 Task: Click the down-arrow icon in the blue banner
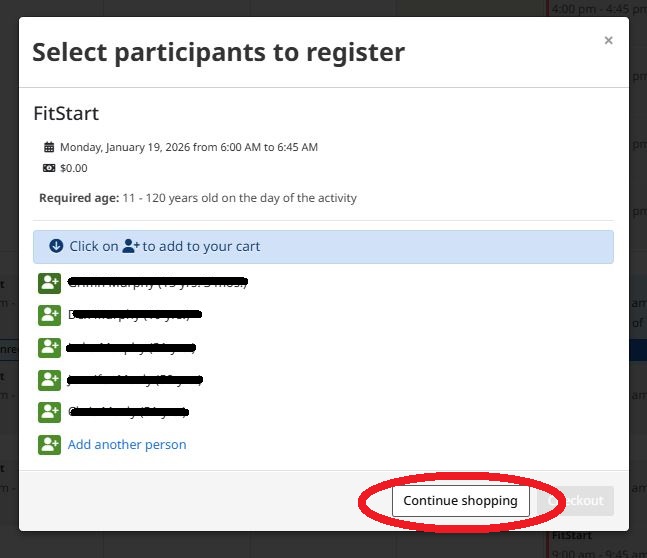coord(56,246)
